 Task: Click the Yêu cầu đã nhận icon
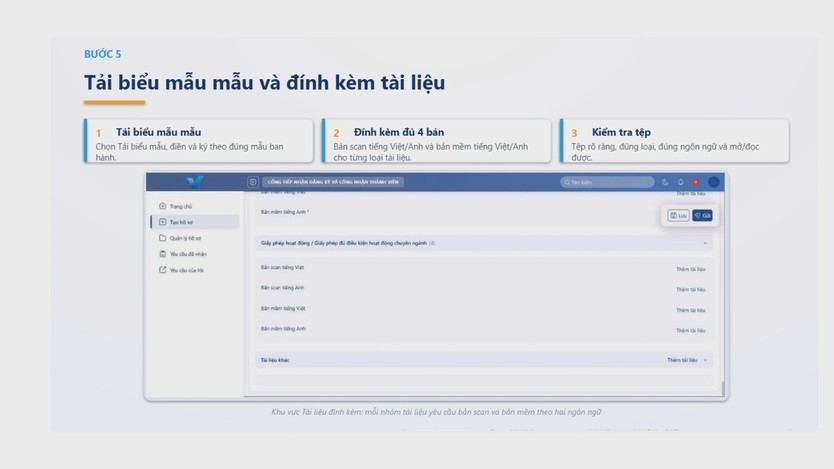coord(163,254)
